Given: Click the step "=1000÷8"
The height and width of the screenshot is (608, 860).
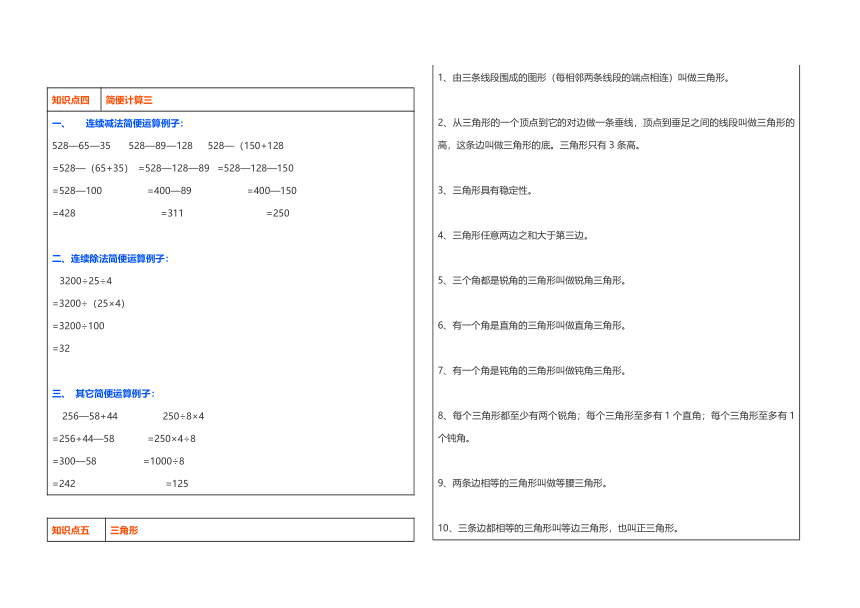Looking at the screenshot, I should click(164, 461).
